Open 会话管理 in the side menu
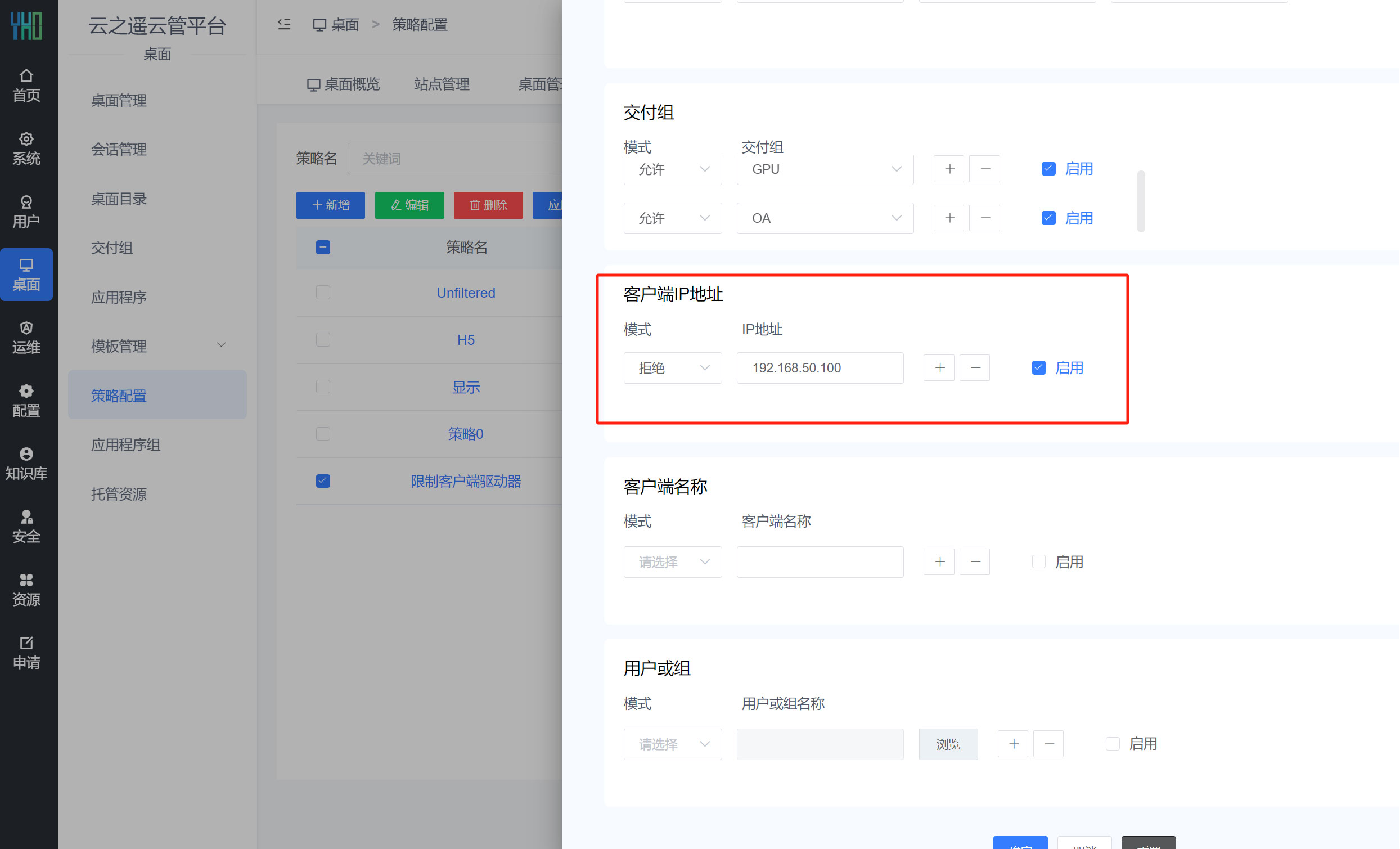 coord(157,150)
